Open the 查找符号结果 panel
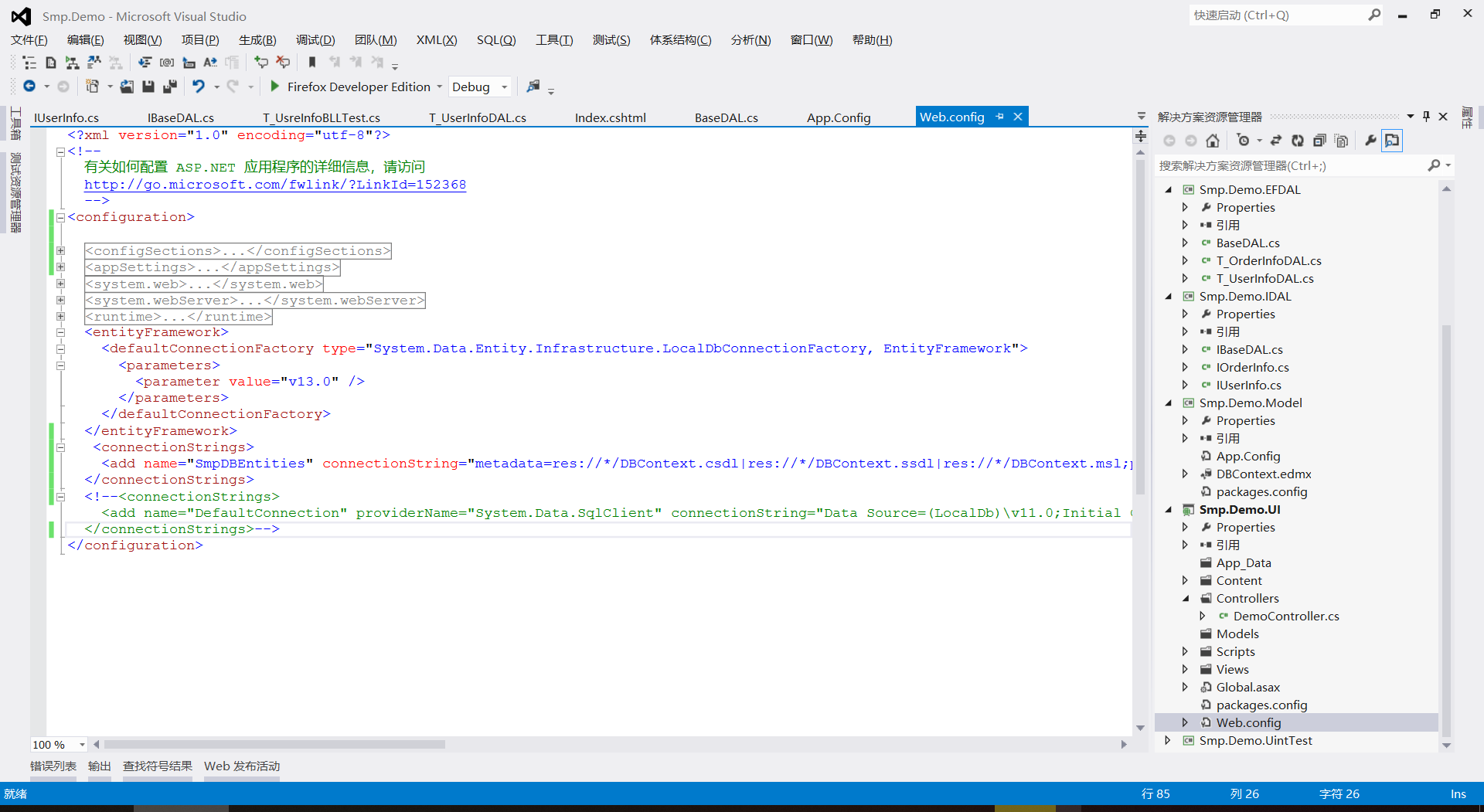 pyautogui.click(x=158, y=766)
